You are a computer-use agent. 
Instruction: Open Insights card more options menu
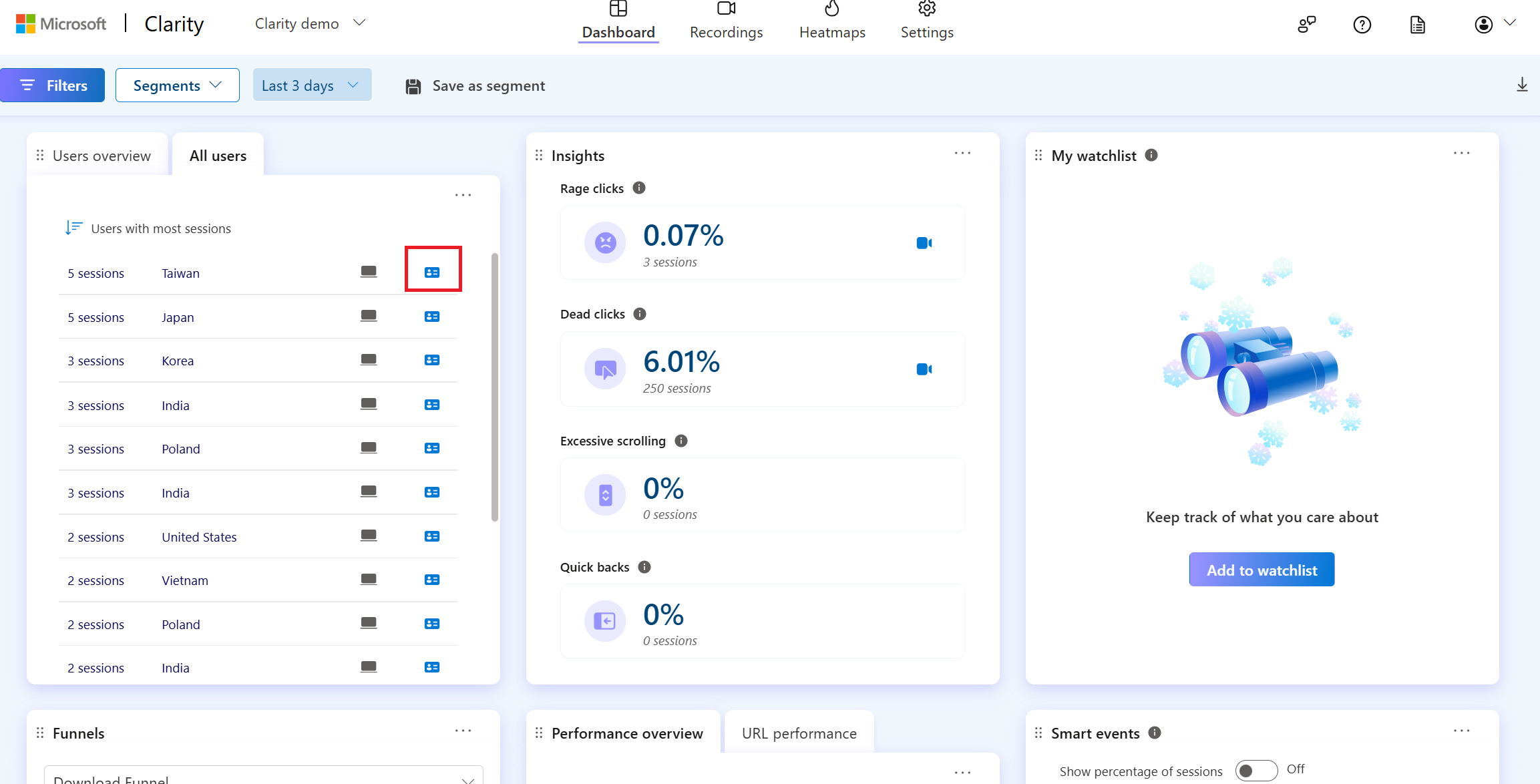click(962, 153)
